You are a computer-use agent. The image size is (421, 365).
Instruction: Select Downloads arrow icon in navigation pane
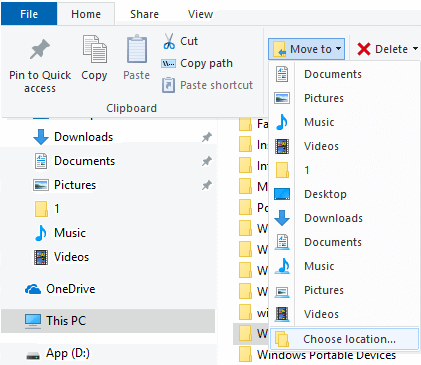[41, 137]
